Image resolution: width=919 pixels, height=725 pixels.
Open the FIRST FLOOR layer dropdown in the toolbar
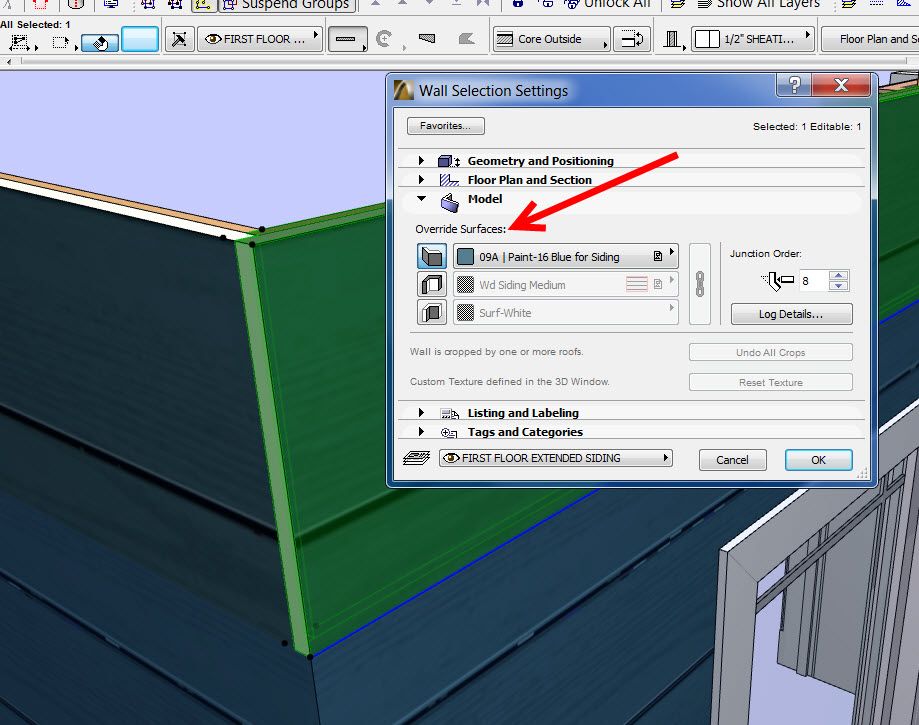(x=260, y=39)
